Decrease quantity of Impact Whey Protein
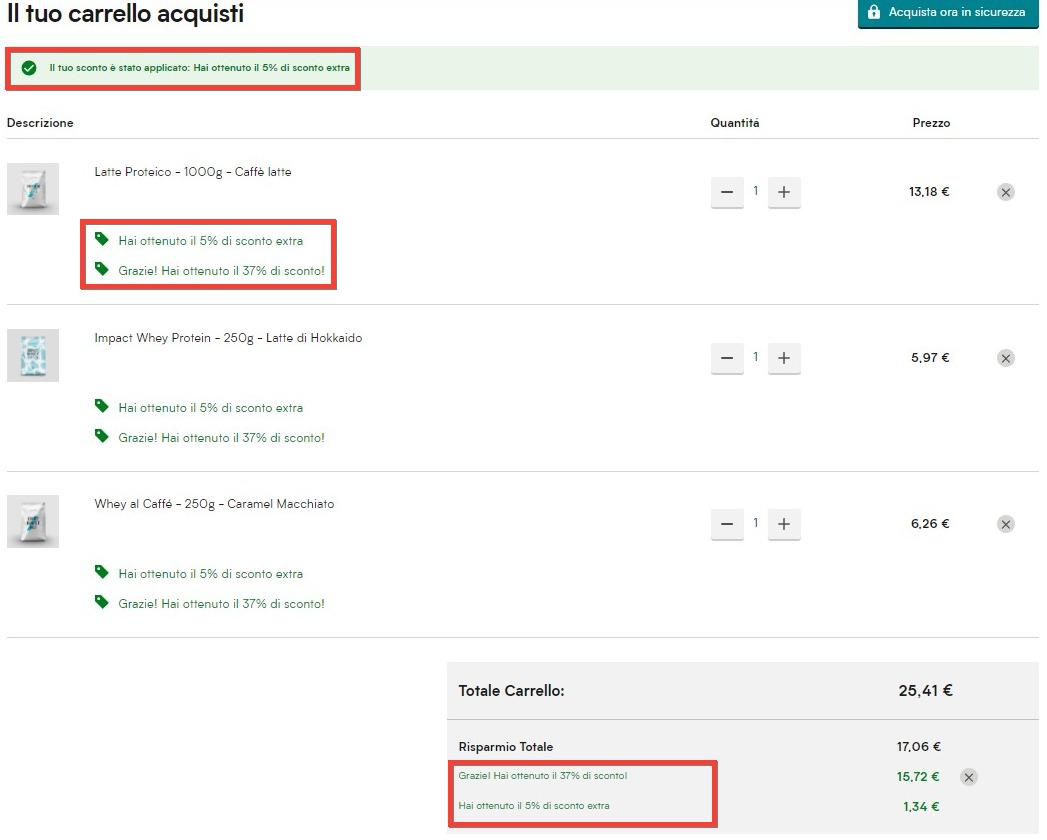The width and height of the screenshot is (1047, 840). [x=727, y=358]
